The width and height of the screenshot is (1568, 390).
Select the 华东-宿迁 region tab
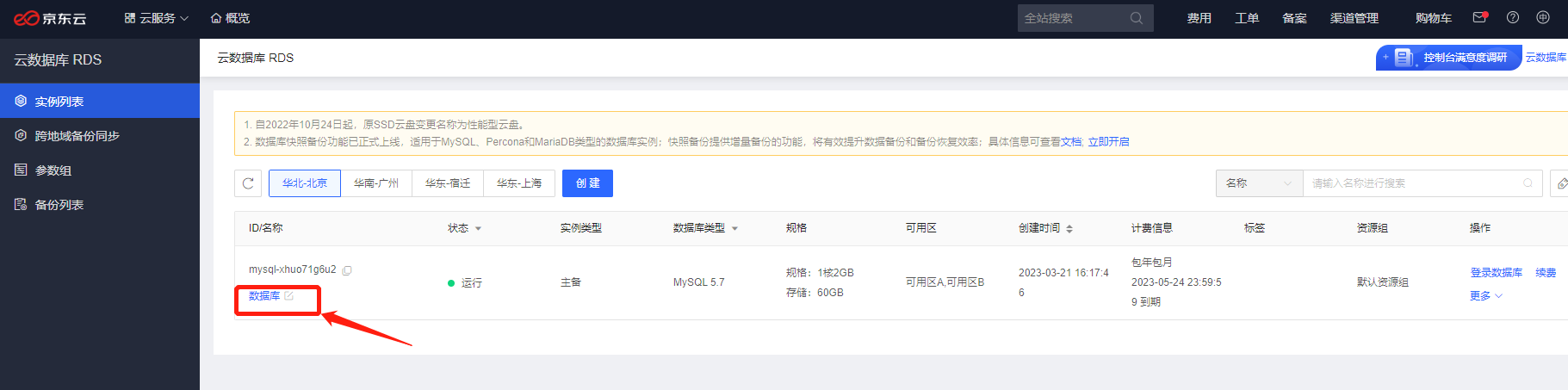[448, 183]
